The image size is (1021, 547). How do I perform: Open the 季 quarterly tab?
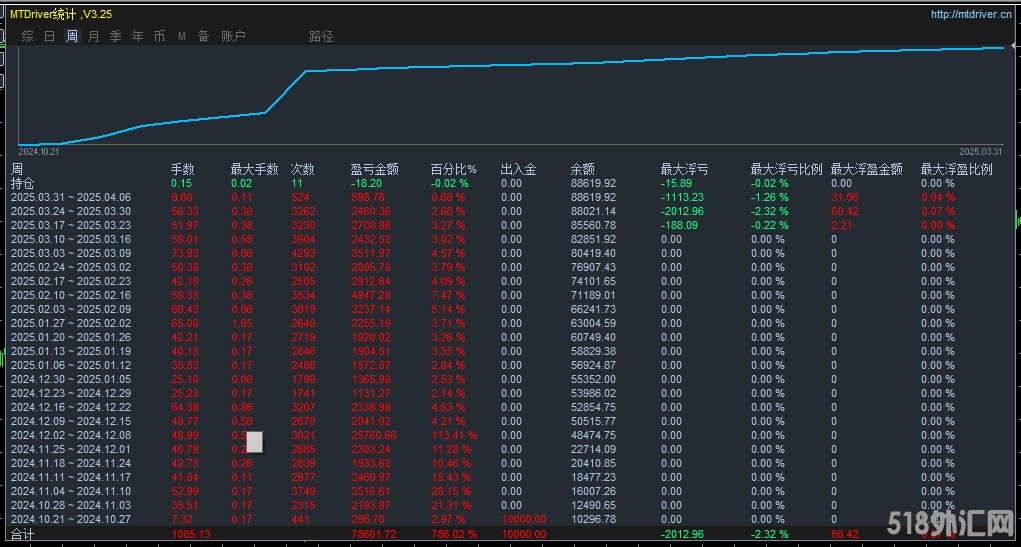(x=116, y=36)
